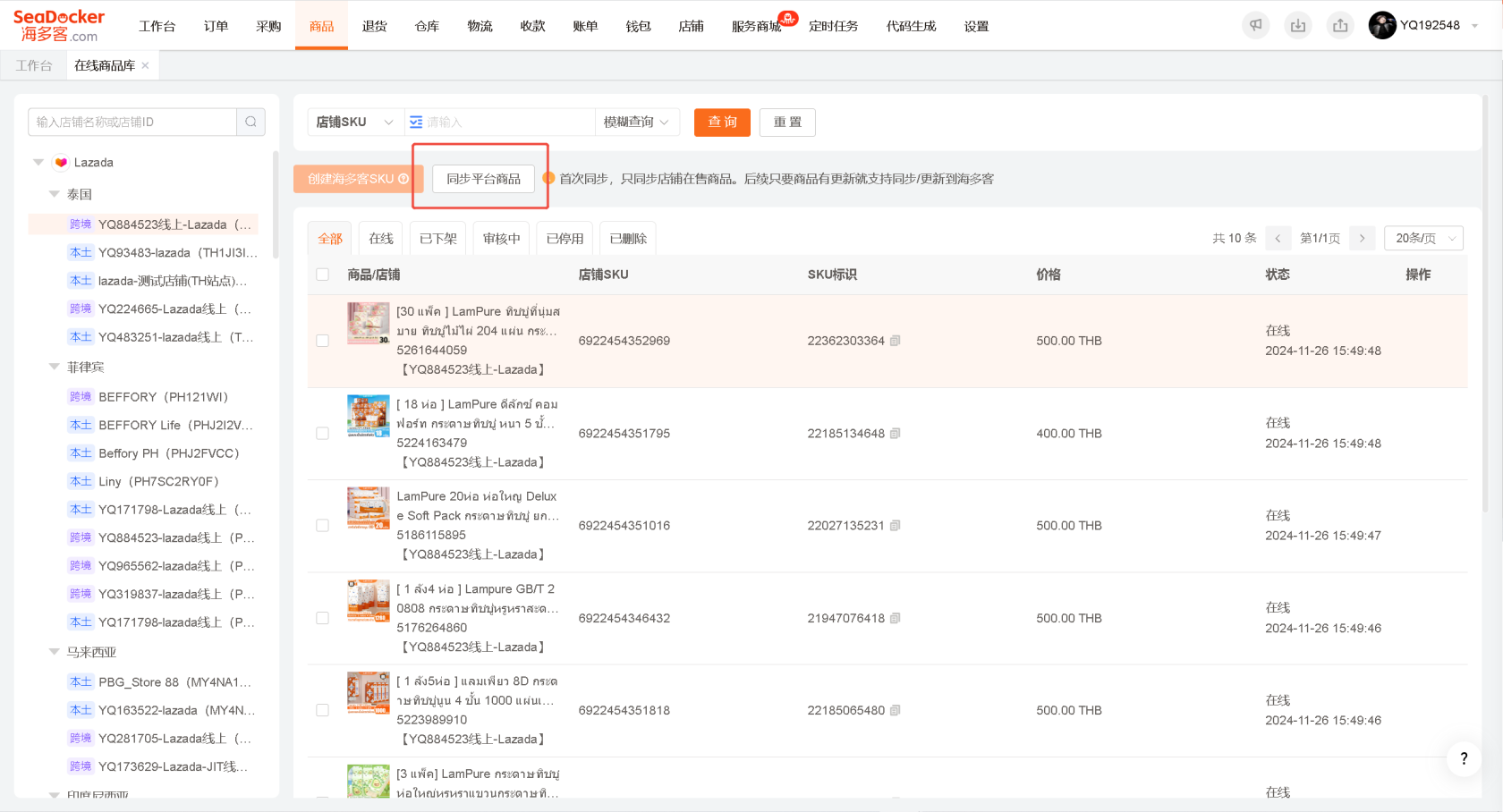Collapse the Lazada tree node
The width and height of the screenshot is (1503, 812).
[38, 163]
